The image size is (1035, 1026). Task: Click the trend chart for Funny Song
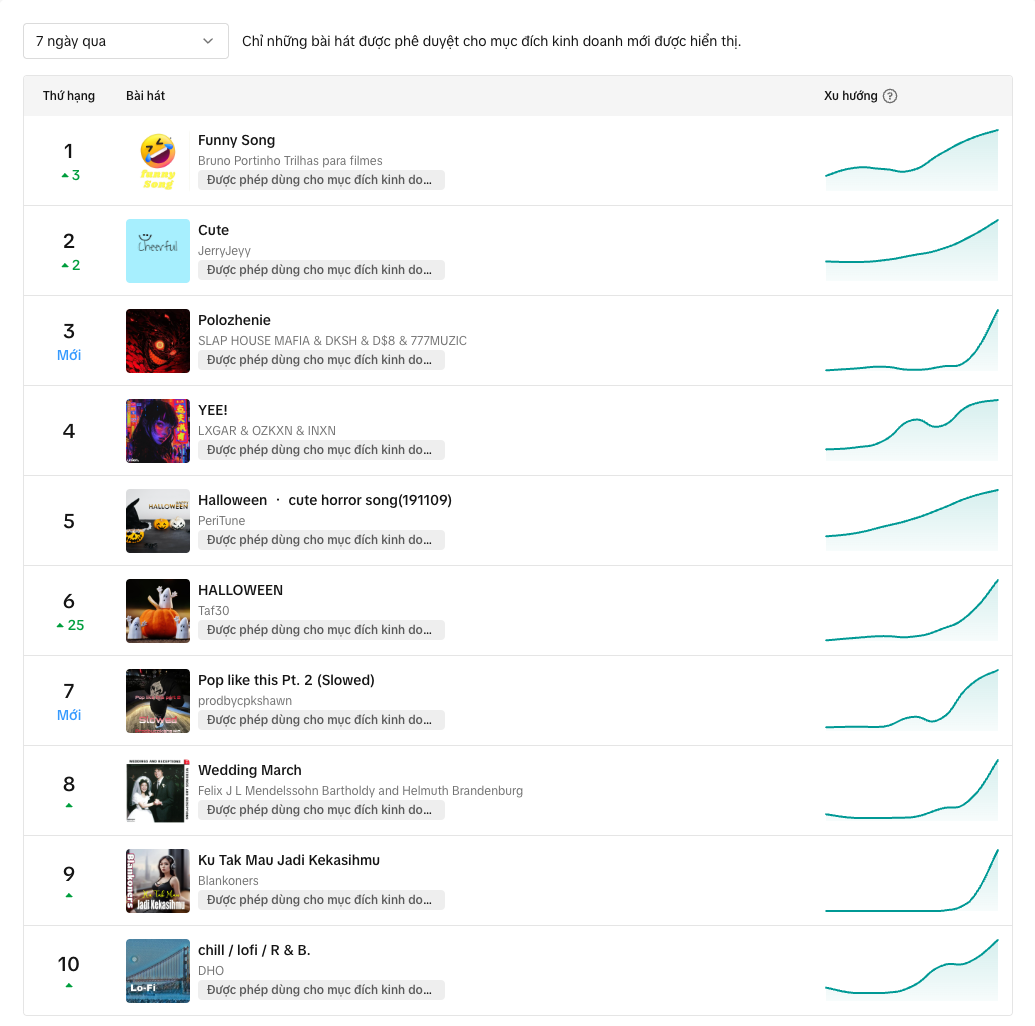tap(911, 161)
